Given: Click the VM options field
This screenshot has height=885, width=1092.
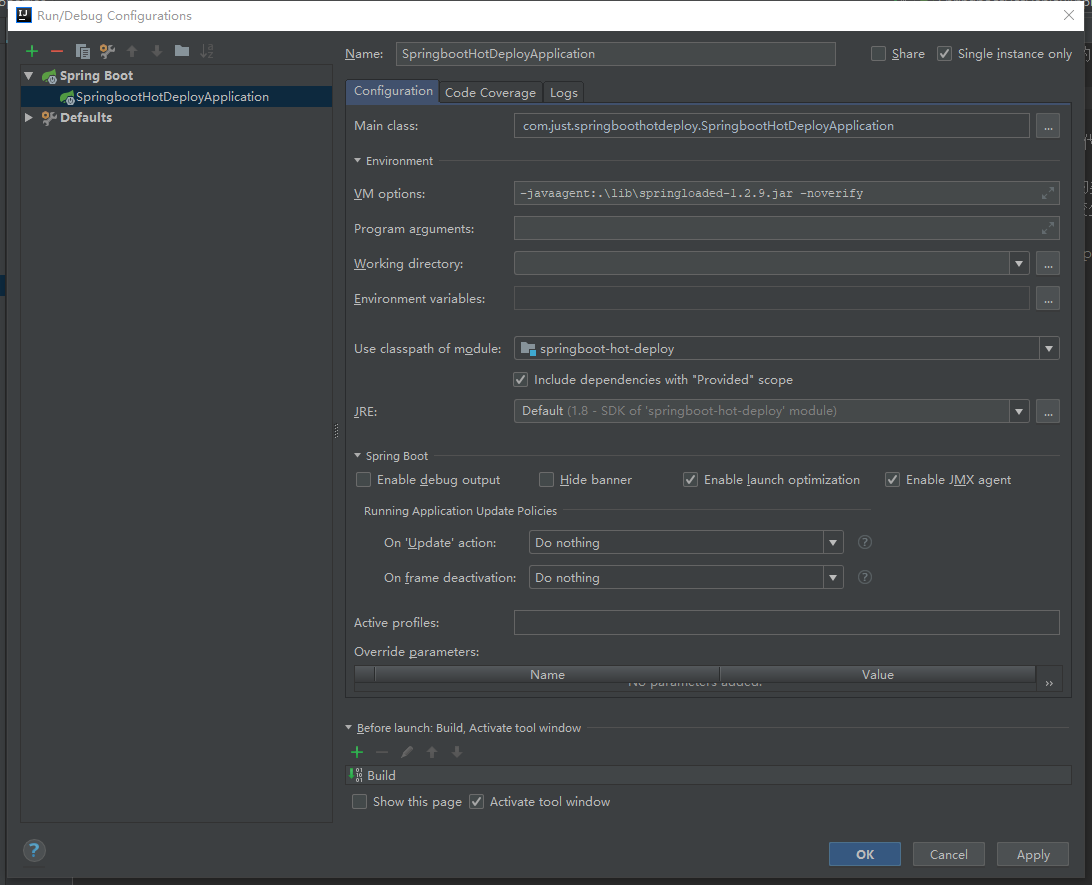Looking at the screenshot, I should 787,193.
